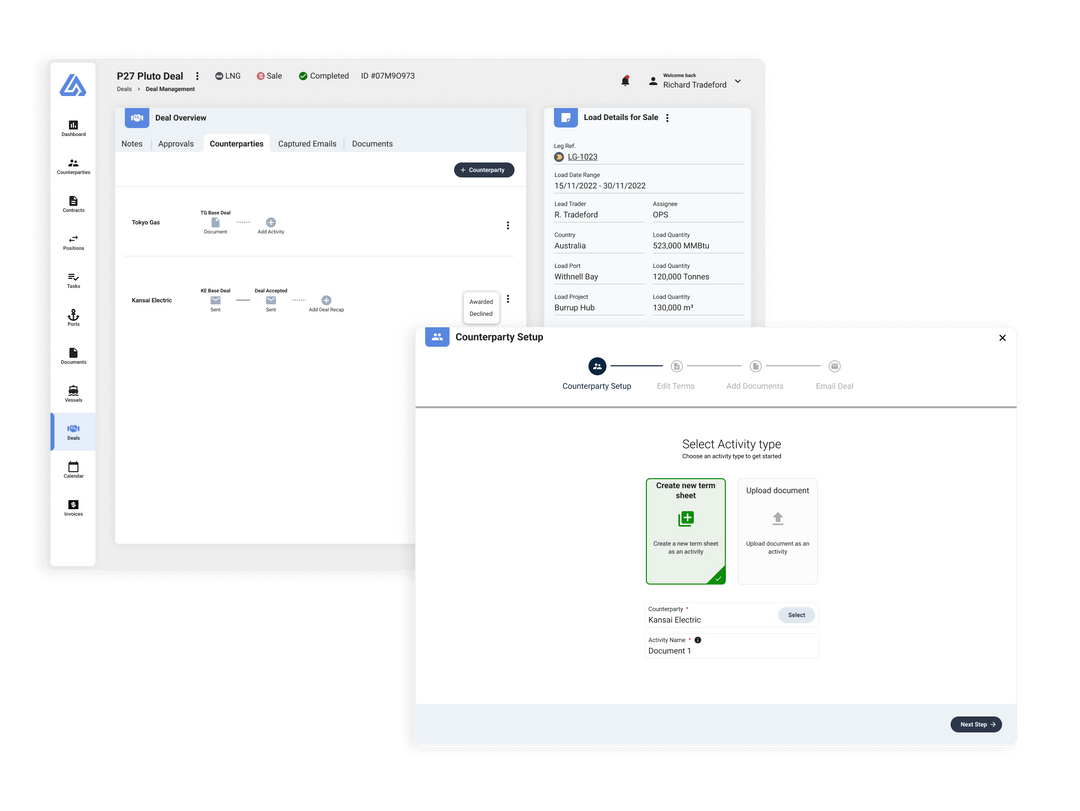Click the Next Step button
This screenshot has width=1080, height=811.
tap(975, 724)
